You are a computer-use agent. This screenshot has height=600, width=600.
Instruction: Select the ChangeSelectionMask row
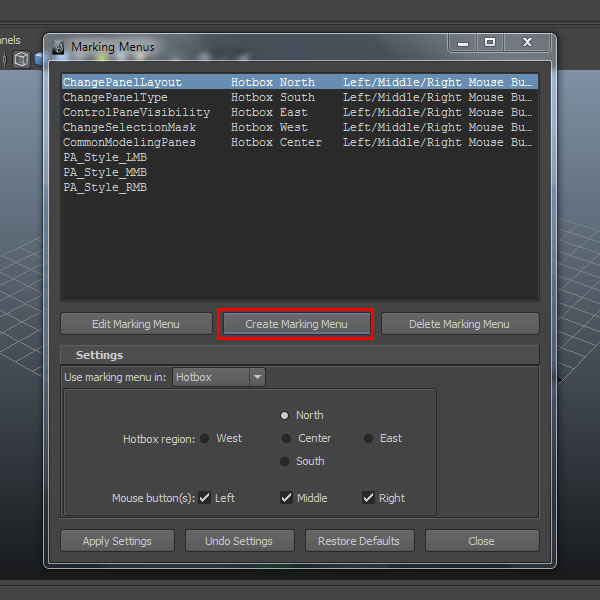coord(300,127)
